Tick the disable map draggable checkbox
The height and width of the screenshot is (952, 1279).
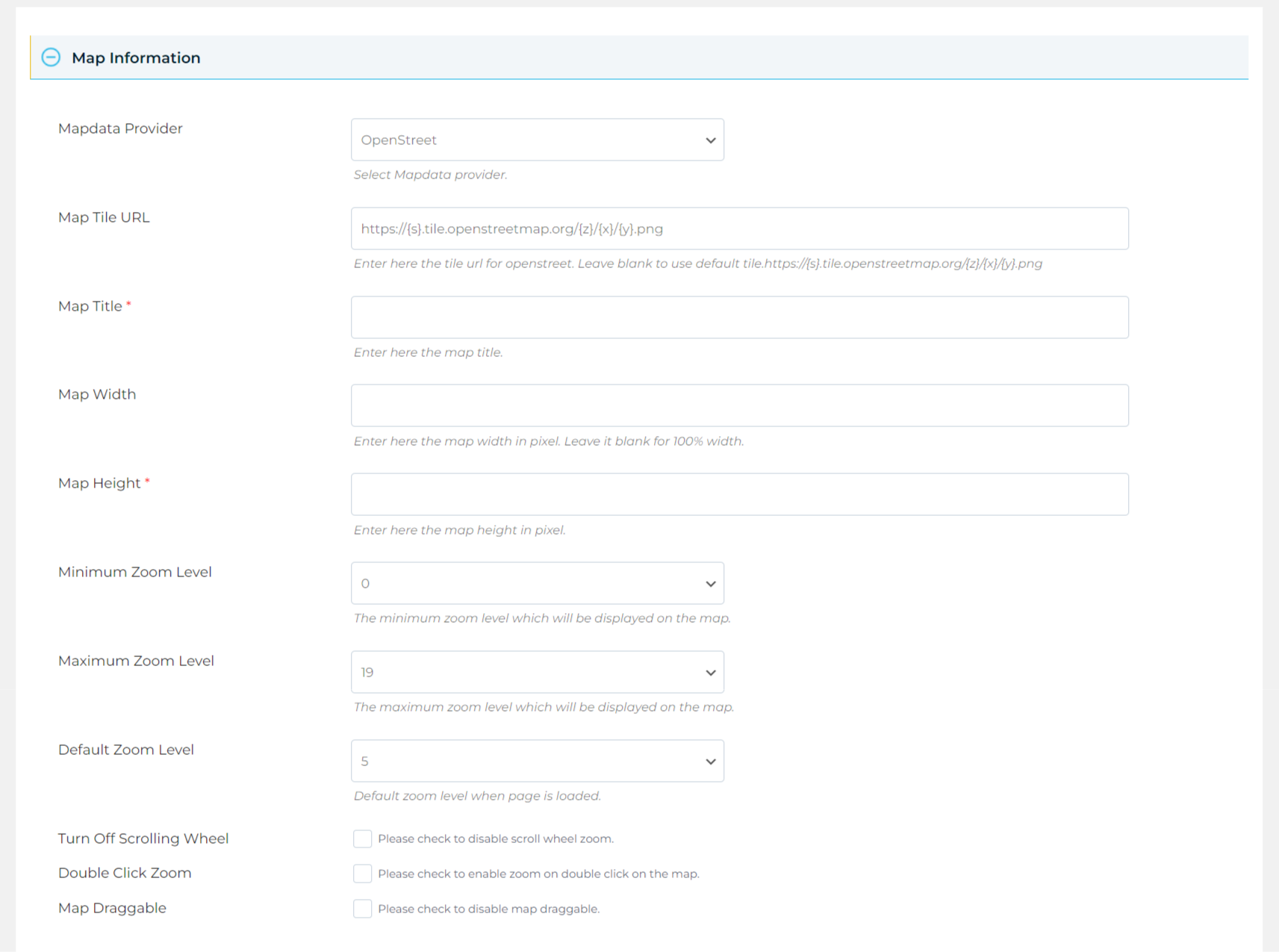pyautogui.click(x=362, y=909)
